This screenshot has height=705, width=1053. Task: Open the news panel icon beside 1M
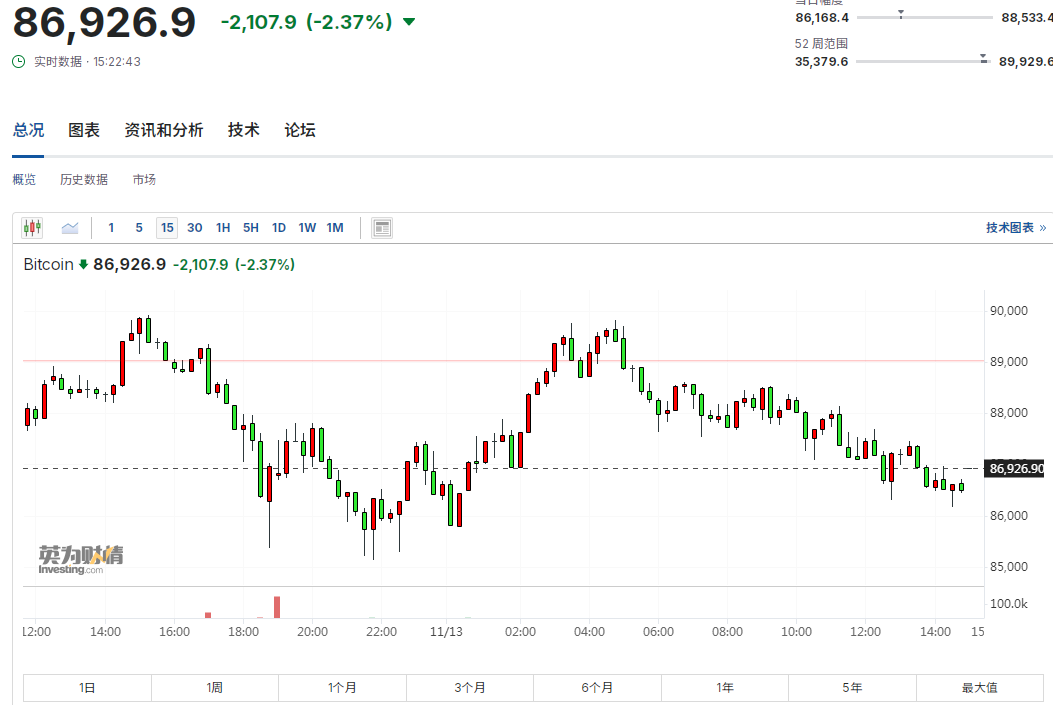(381, 227)
